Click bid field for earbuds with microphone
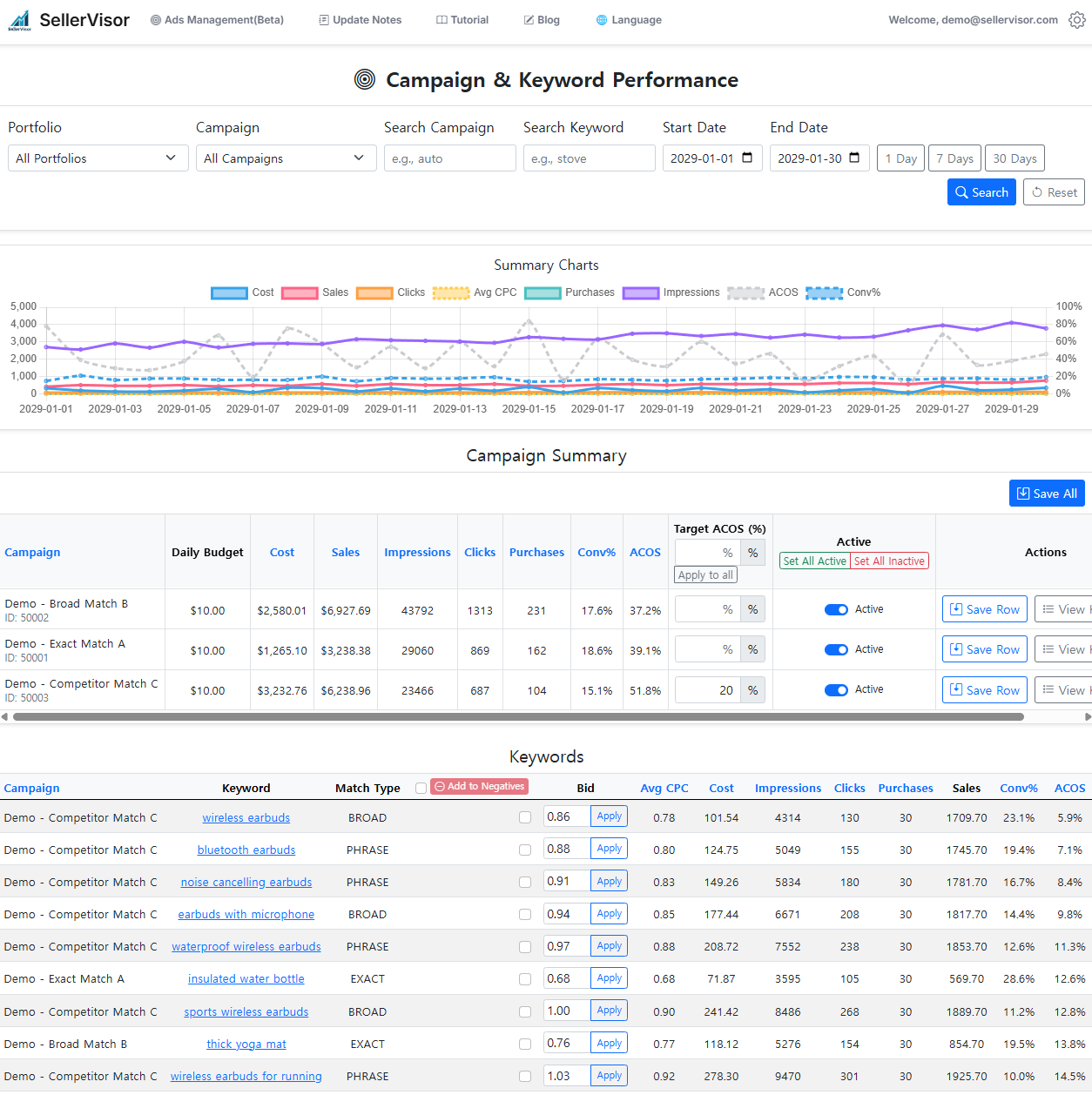 tap(567, 914)
